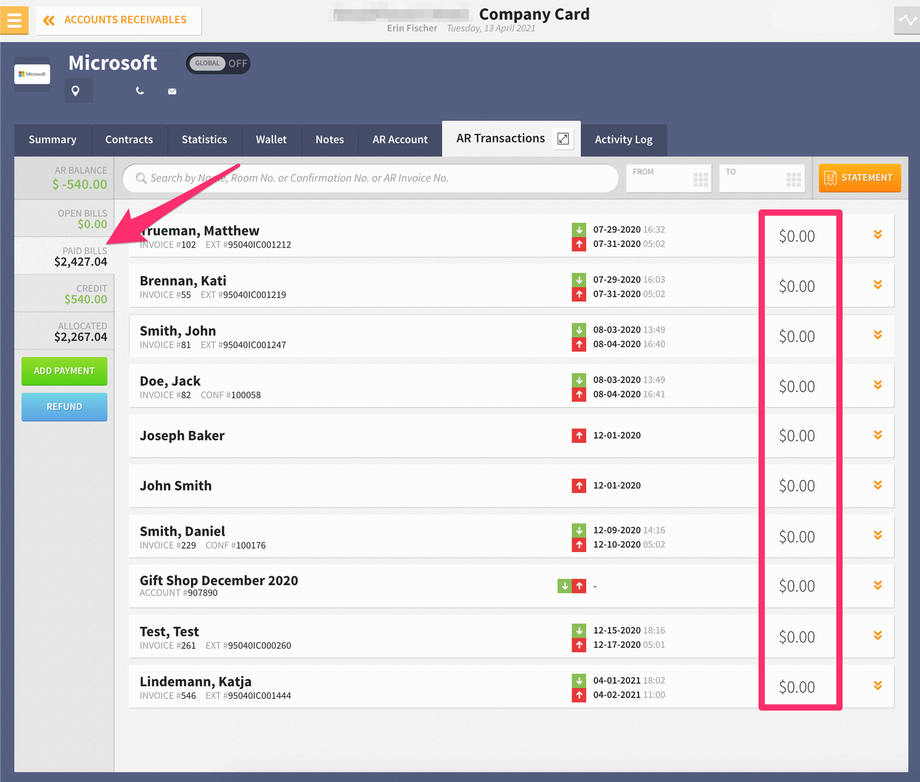Open the Statistics tab

(x=204, y=140)
